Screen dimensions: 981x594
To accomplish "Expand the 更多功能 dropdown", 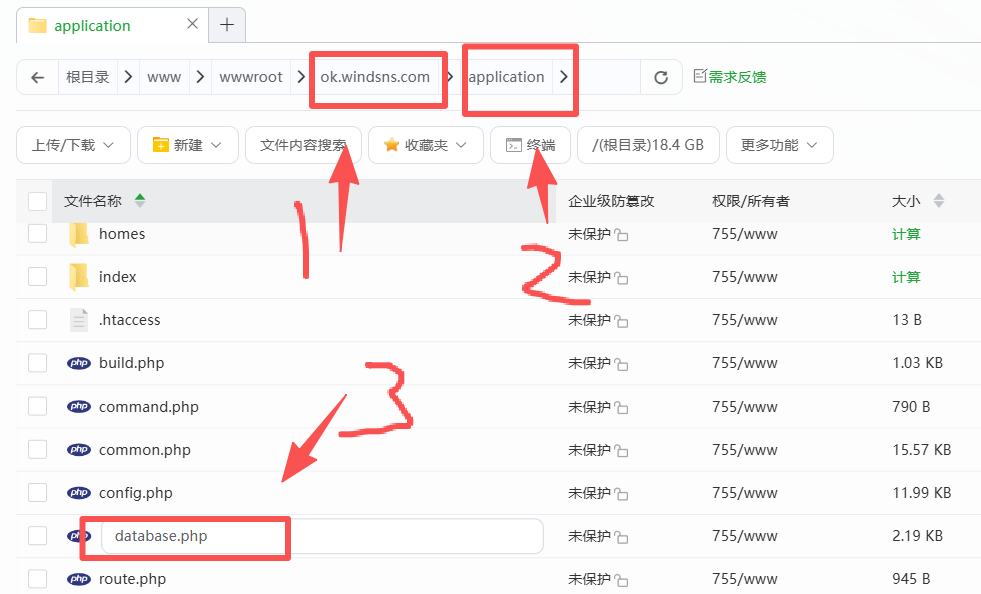I will [x=779, y=145].
